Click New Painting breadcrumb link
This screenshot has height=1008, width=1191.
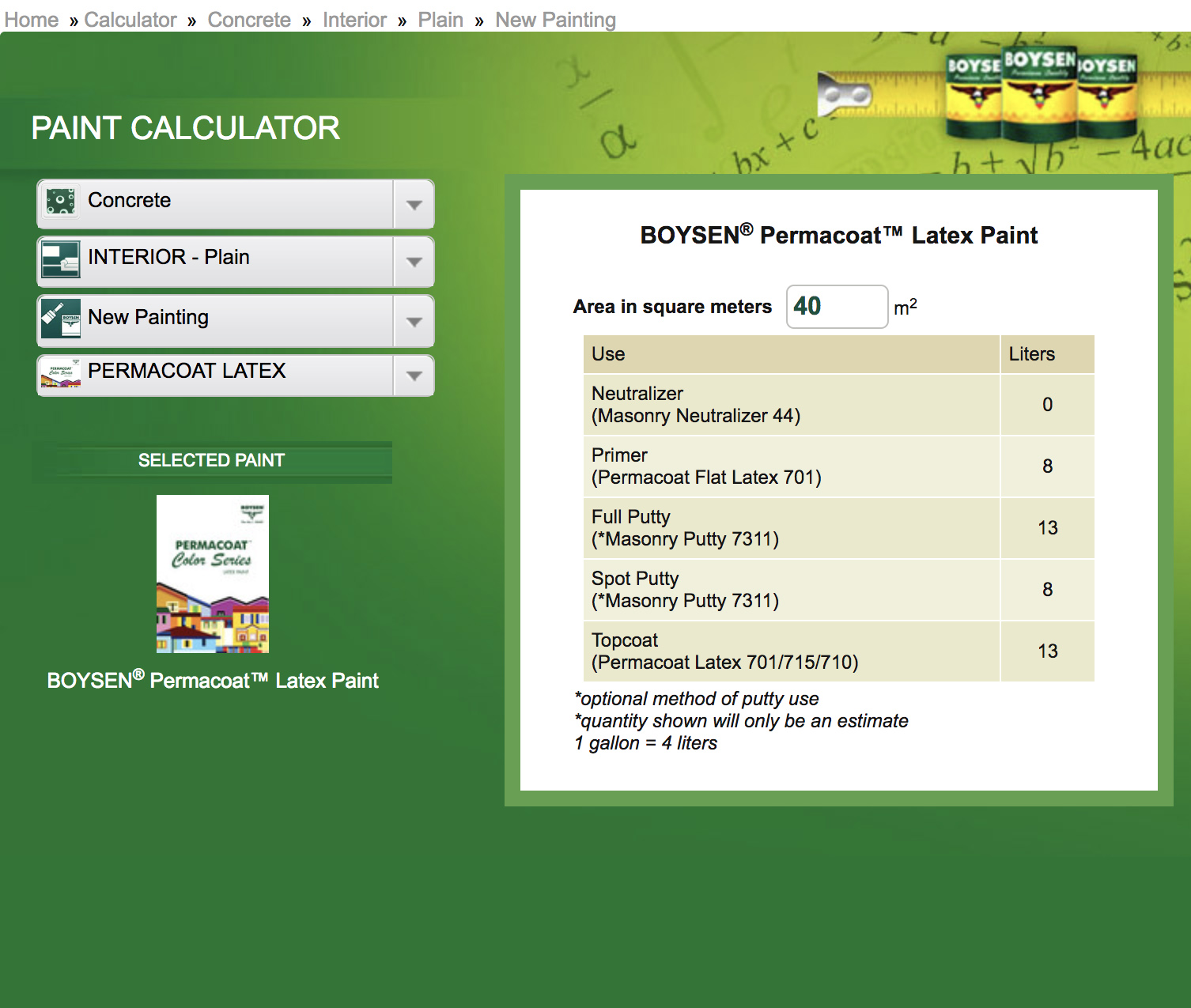pos(555,20)
